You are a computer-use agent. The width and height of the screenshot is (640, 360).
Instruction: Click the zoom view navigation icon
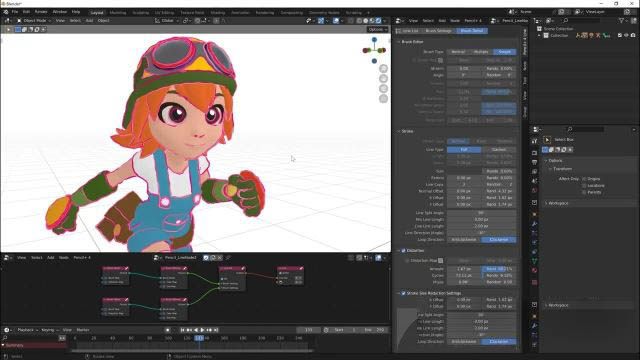point(383,68)
